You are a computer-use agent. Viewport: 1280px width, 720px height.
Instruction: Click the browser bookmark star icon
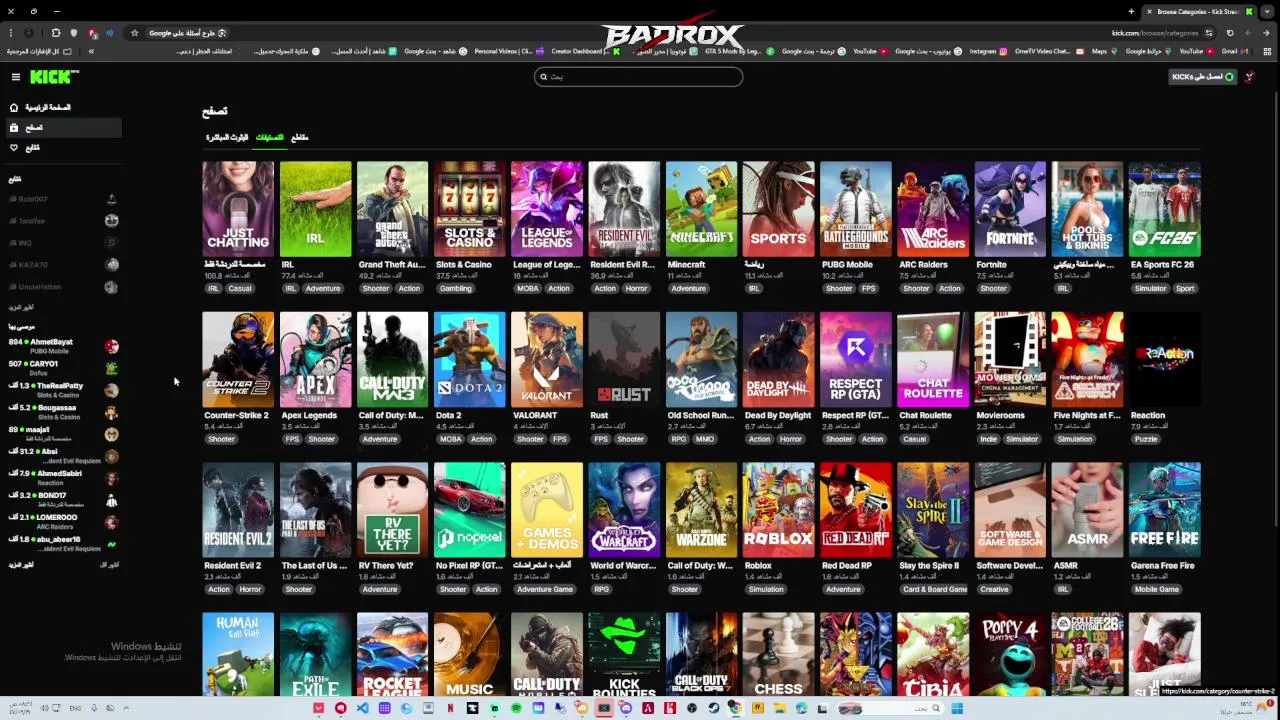pyautogui.click(x=134, y=33)
